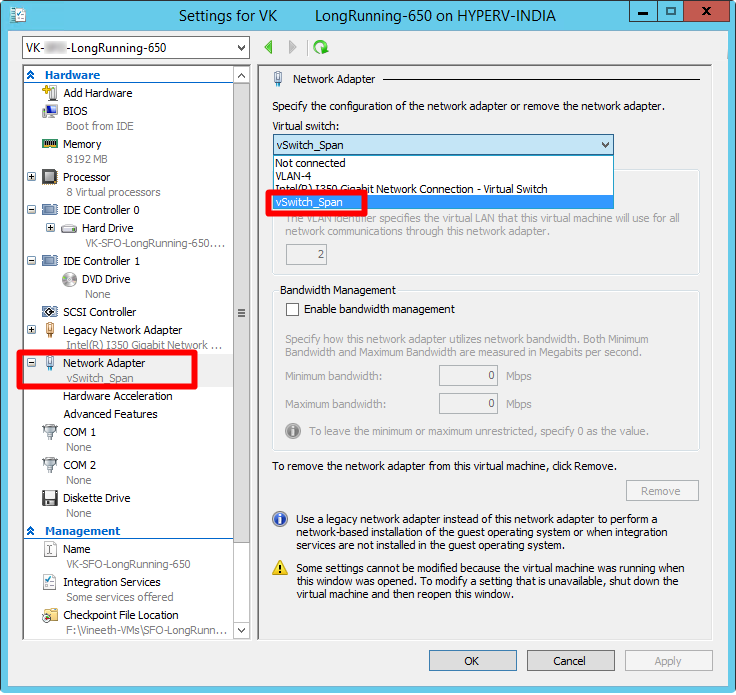Click the "Some services offered" text
This screenshot has height=695, width=736.
[120, 597]
